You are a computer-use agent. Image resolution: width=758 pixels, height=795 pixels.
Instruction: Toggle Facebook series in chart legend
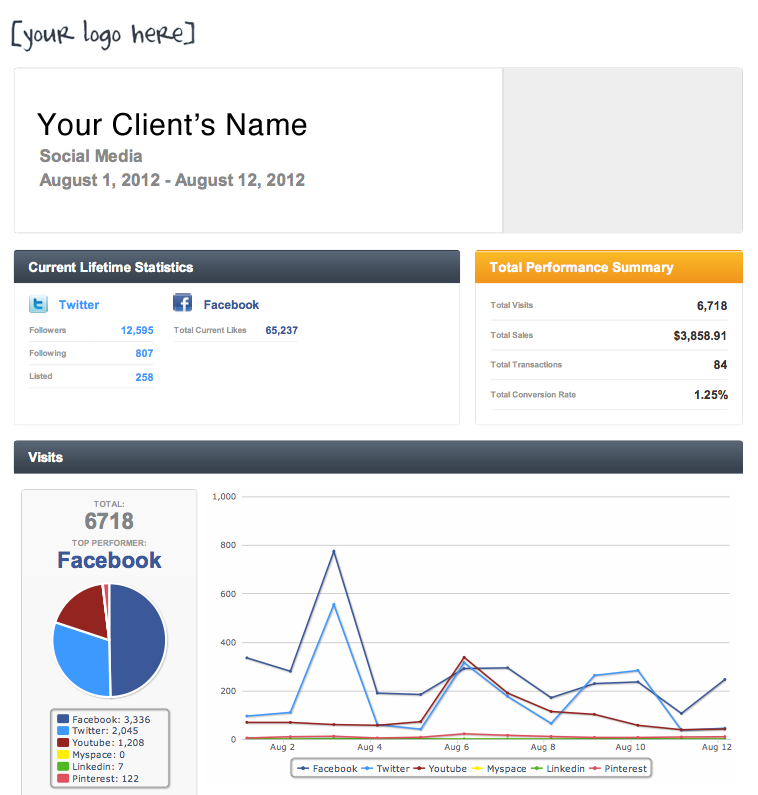(x=327, y=769)
